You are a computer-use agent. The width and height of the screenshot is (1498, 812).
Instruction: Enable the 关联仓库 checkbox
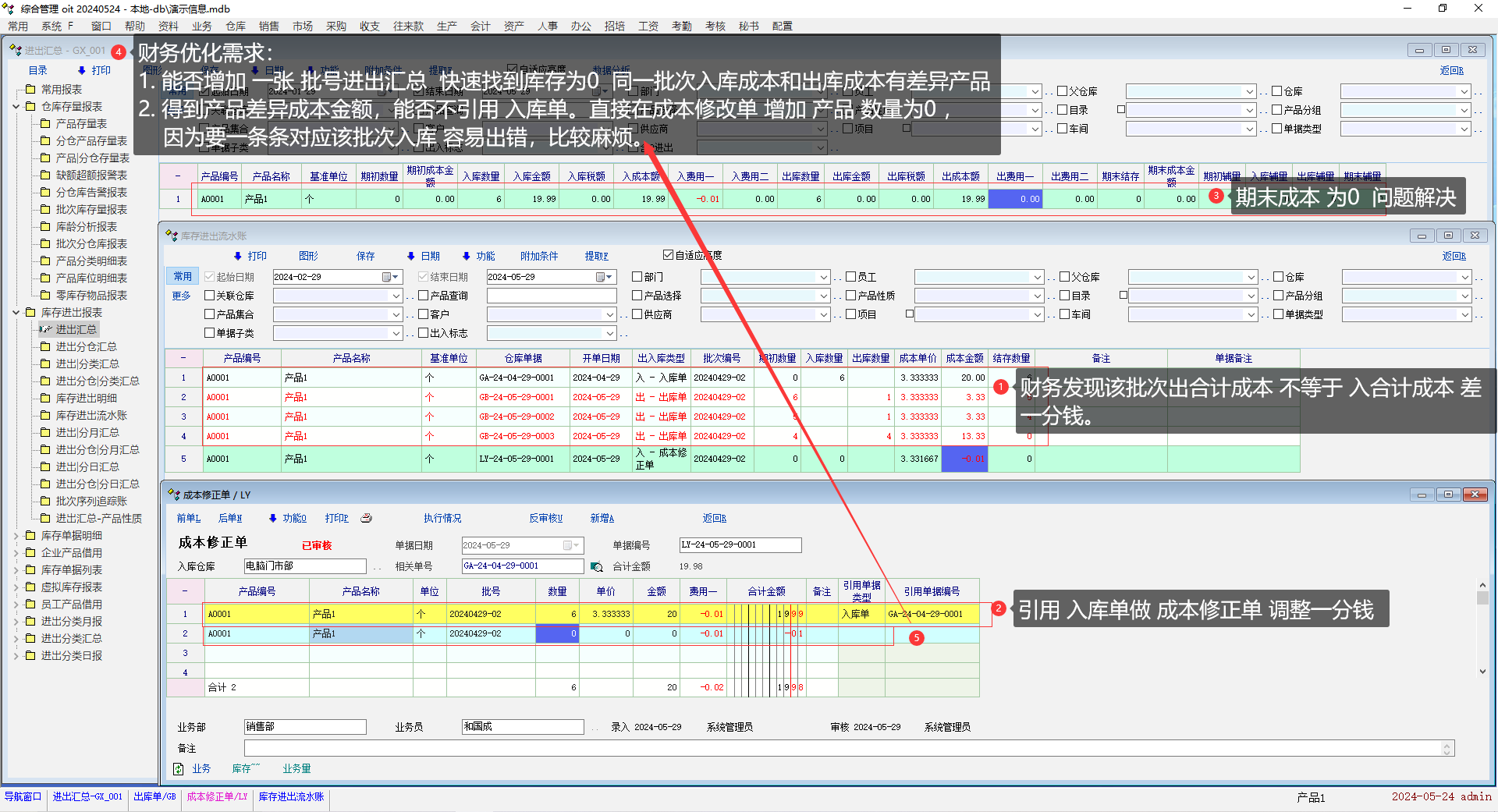click(209, 296)
